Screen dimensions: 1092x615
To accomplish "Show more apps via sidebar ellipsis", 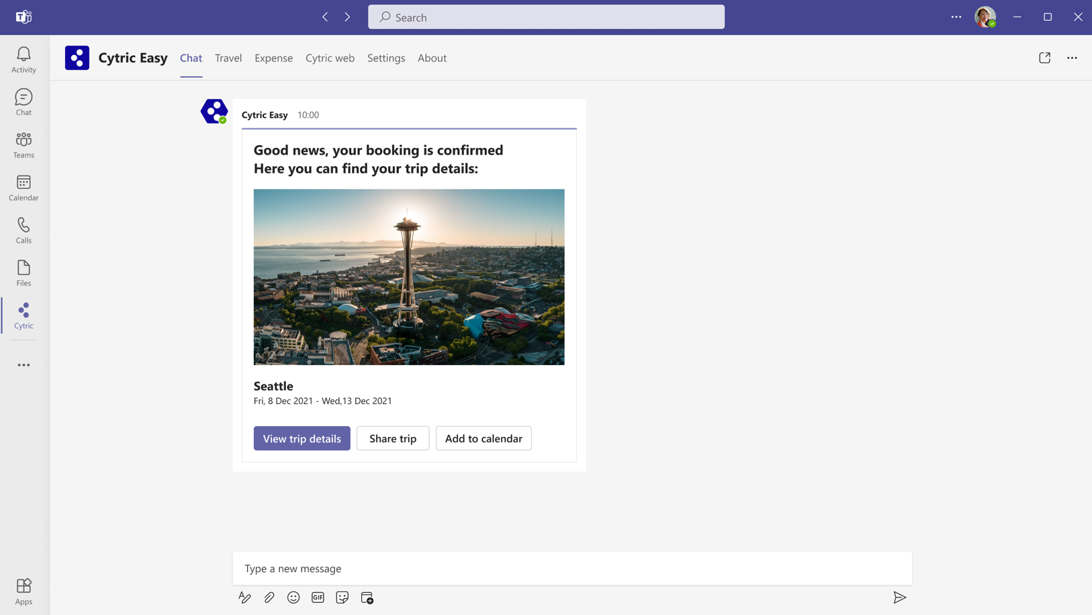I will click(24, 365).
